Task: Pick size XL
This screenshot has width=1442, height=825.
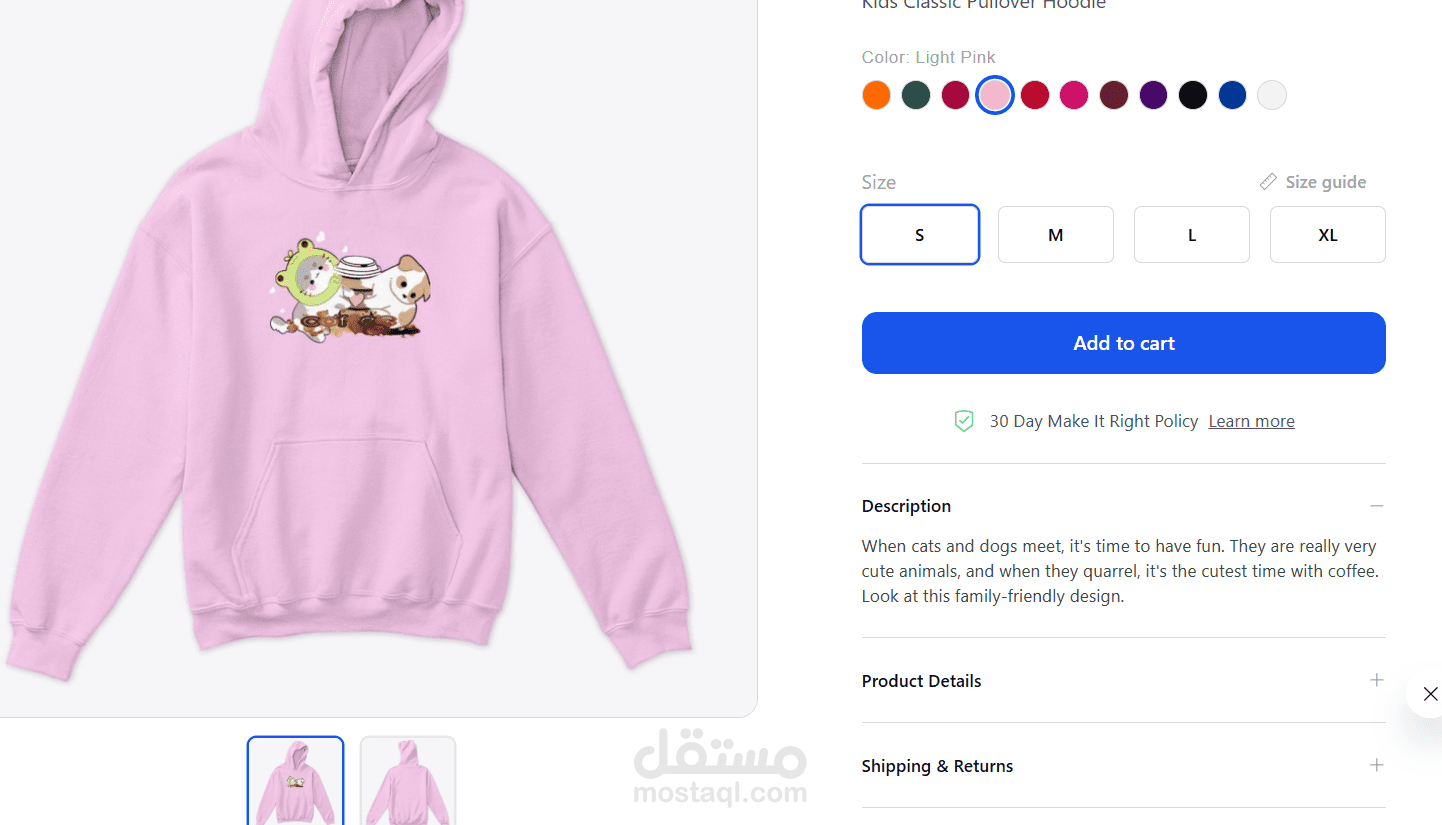Action: (x=1328, y=235)
